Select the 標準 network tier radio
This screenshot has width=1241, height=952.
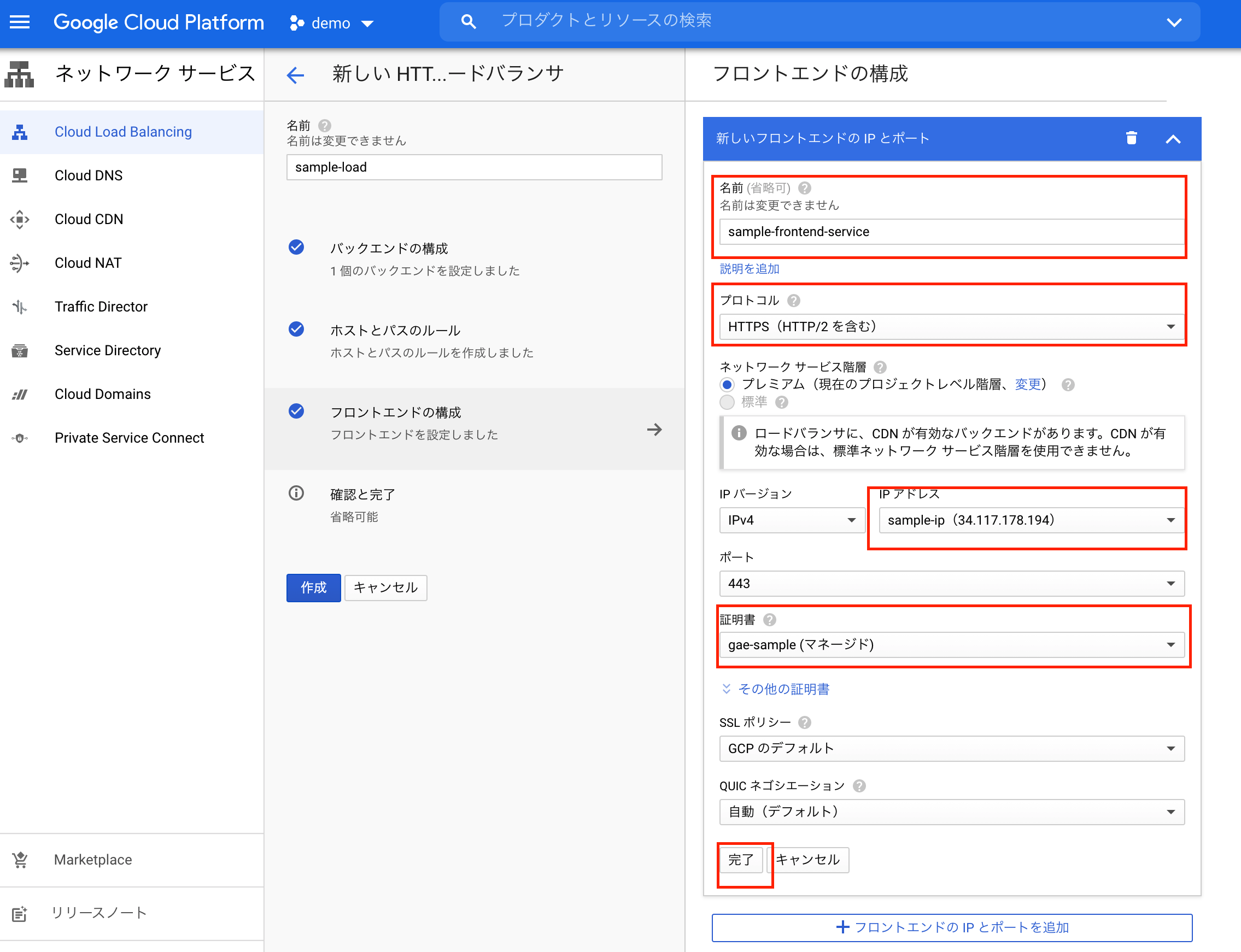point(727,402)
